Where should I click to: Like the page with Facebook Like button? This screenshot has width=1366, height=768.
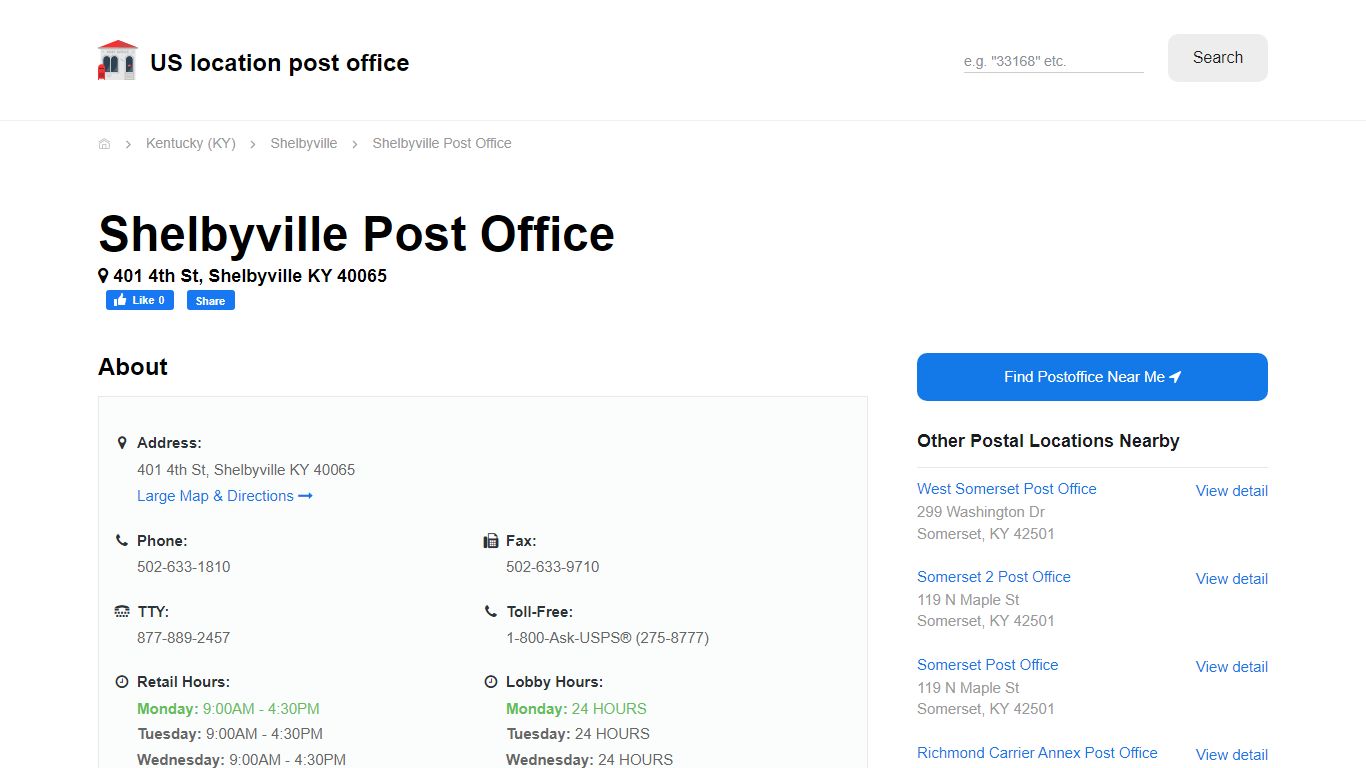[x=140, y=300]
